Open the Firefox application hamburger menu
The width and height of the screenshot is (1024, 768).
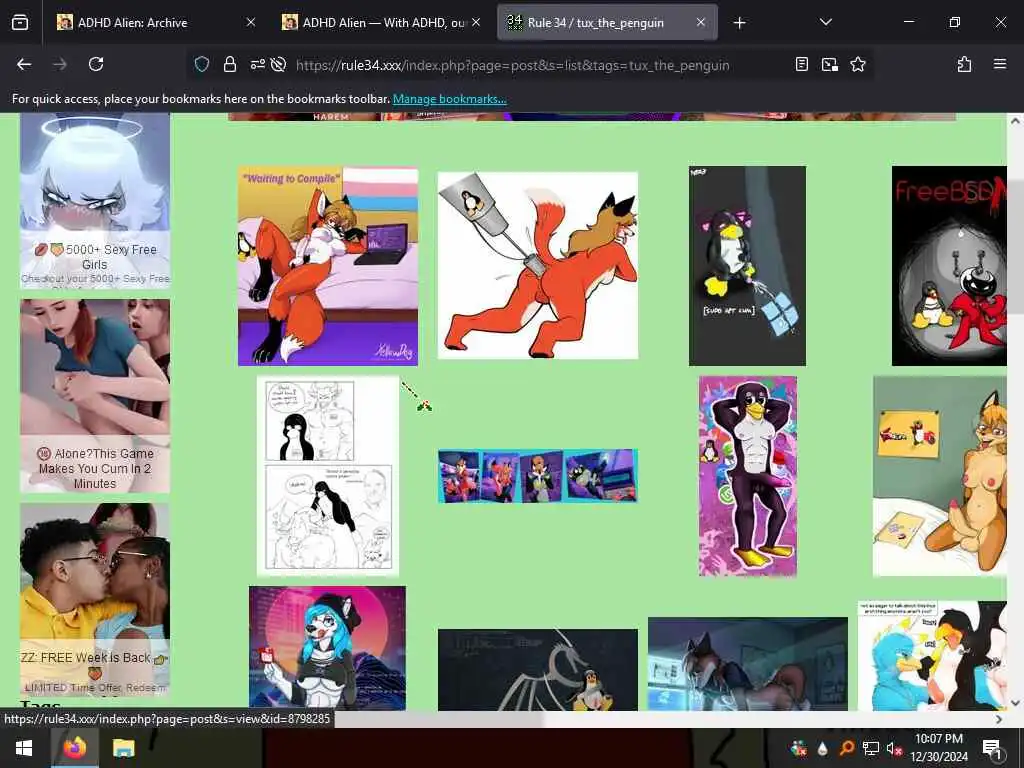(x=1000, y=64)
